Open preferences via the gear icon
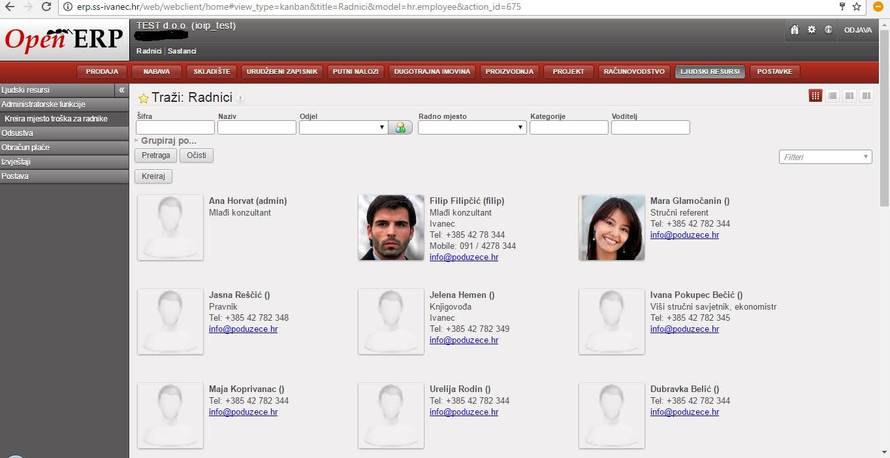The image size is (890, 458). click(811, 30)
